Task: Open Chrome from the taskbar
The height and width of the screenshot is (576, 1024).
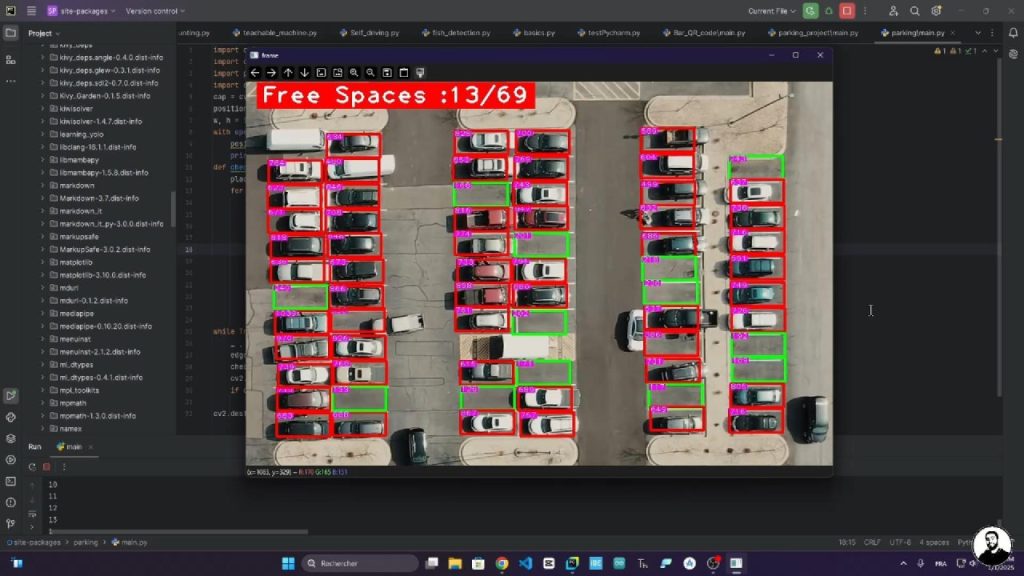Action: [x=502, y=563]
